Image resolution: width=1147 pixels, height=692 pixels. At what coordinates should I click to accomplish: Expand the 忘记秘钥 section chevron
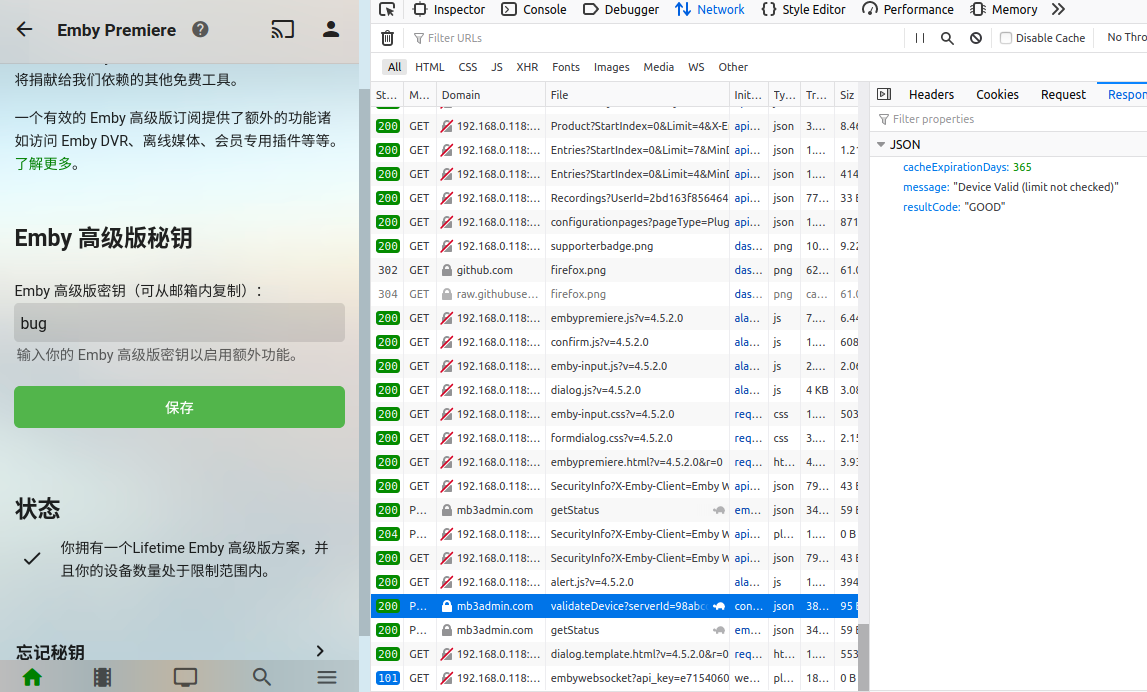pos(320,651)
